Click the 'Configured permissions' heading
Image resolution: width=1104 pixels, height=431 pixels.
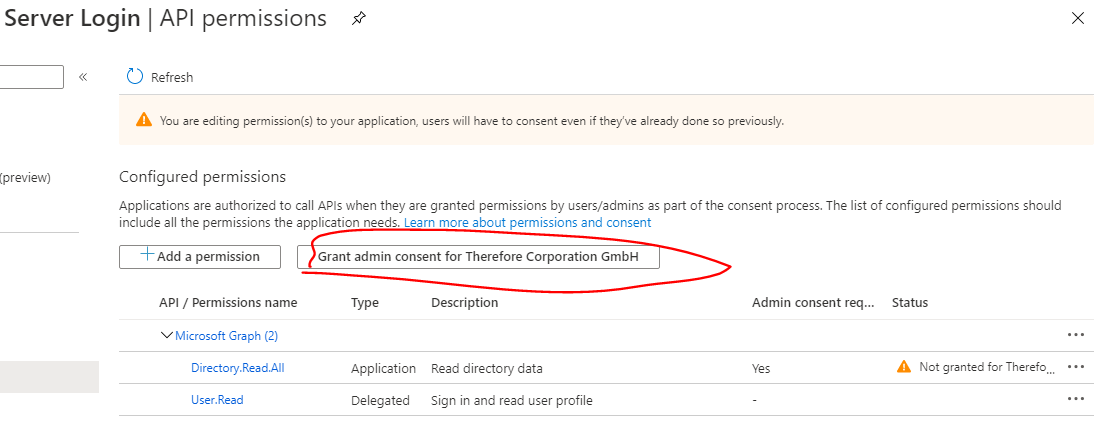[203, 176]
